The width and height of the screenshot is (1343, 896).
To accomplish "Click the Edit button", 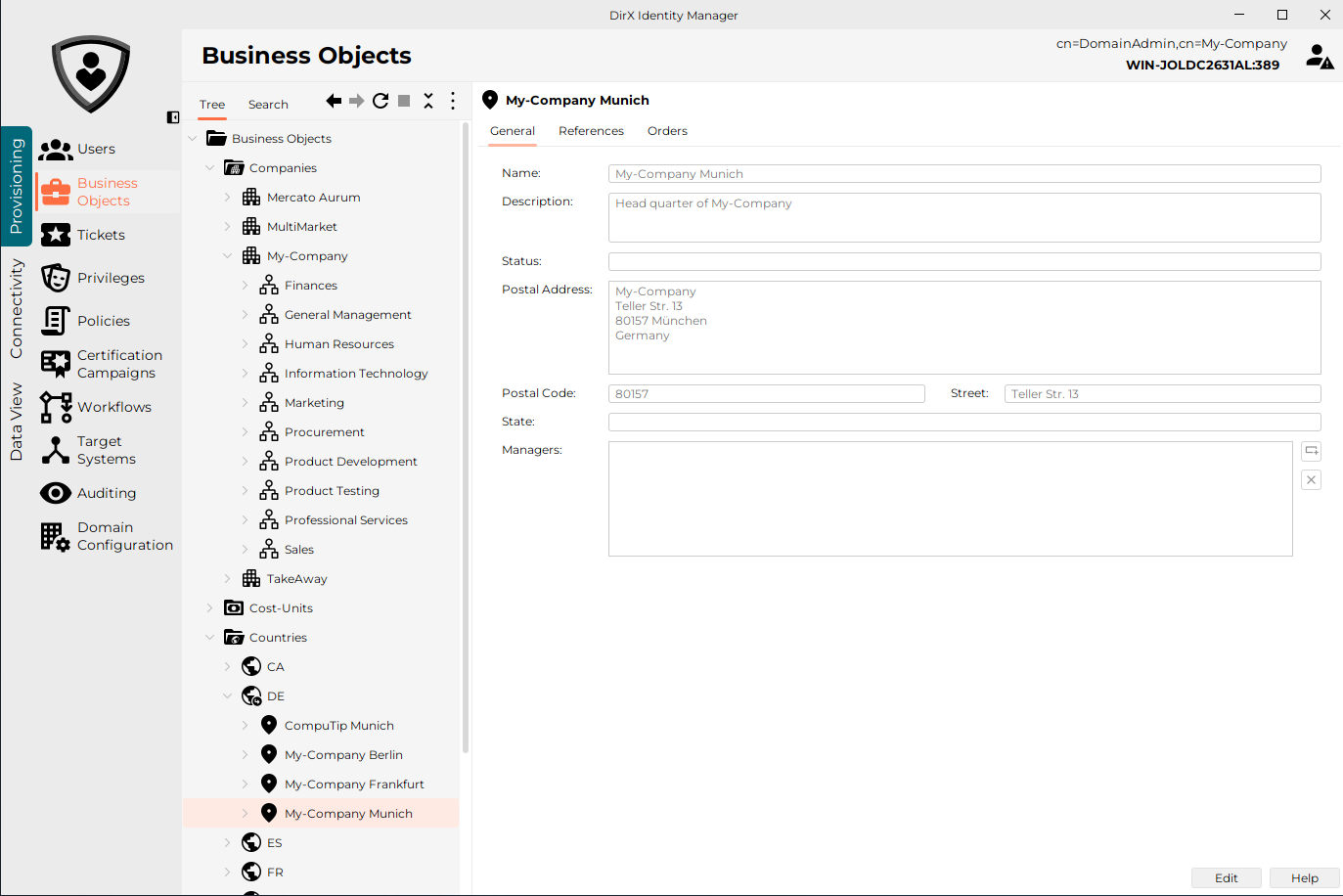I will tap(1227, 877).
